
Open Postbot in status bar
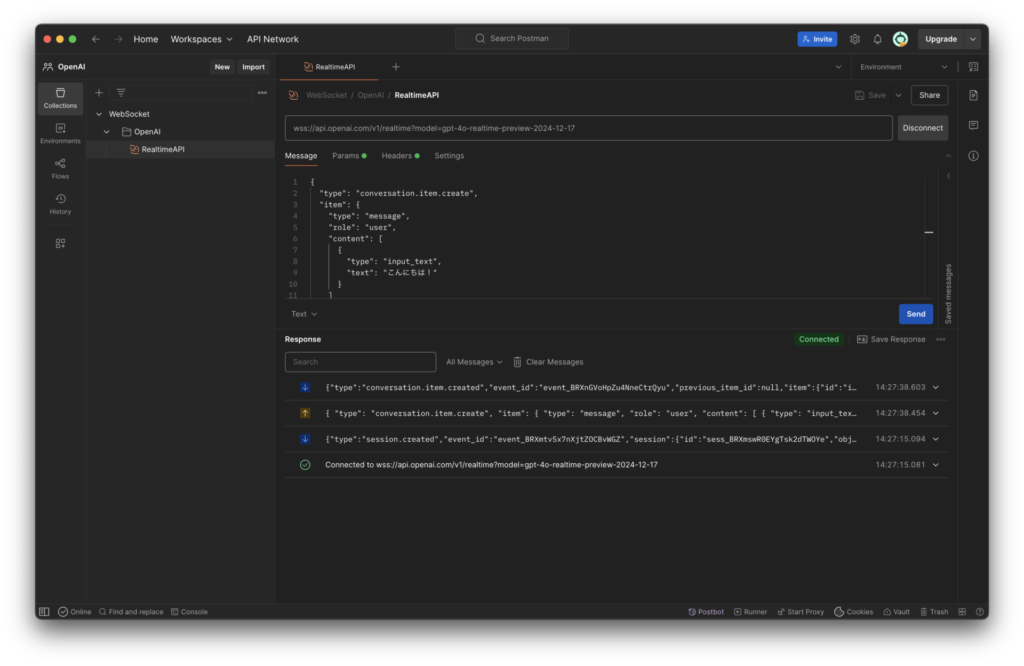point(706,612)
